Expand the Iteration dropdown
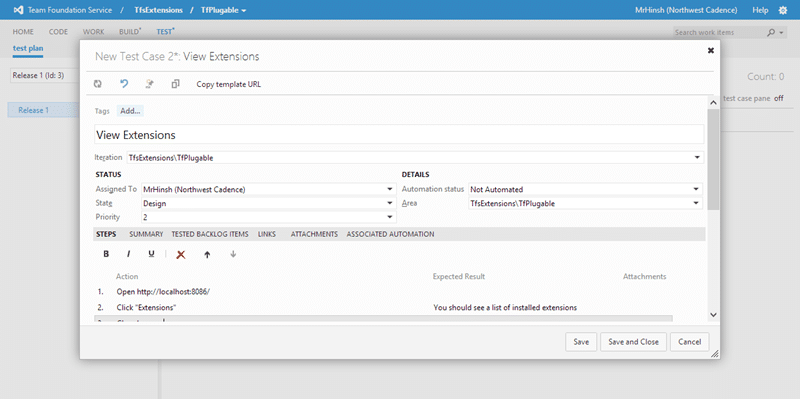This screenshot has width=800, height=399. point(697,158)
